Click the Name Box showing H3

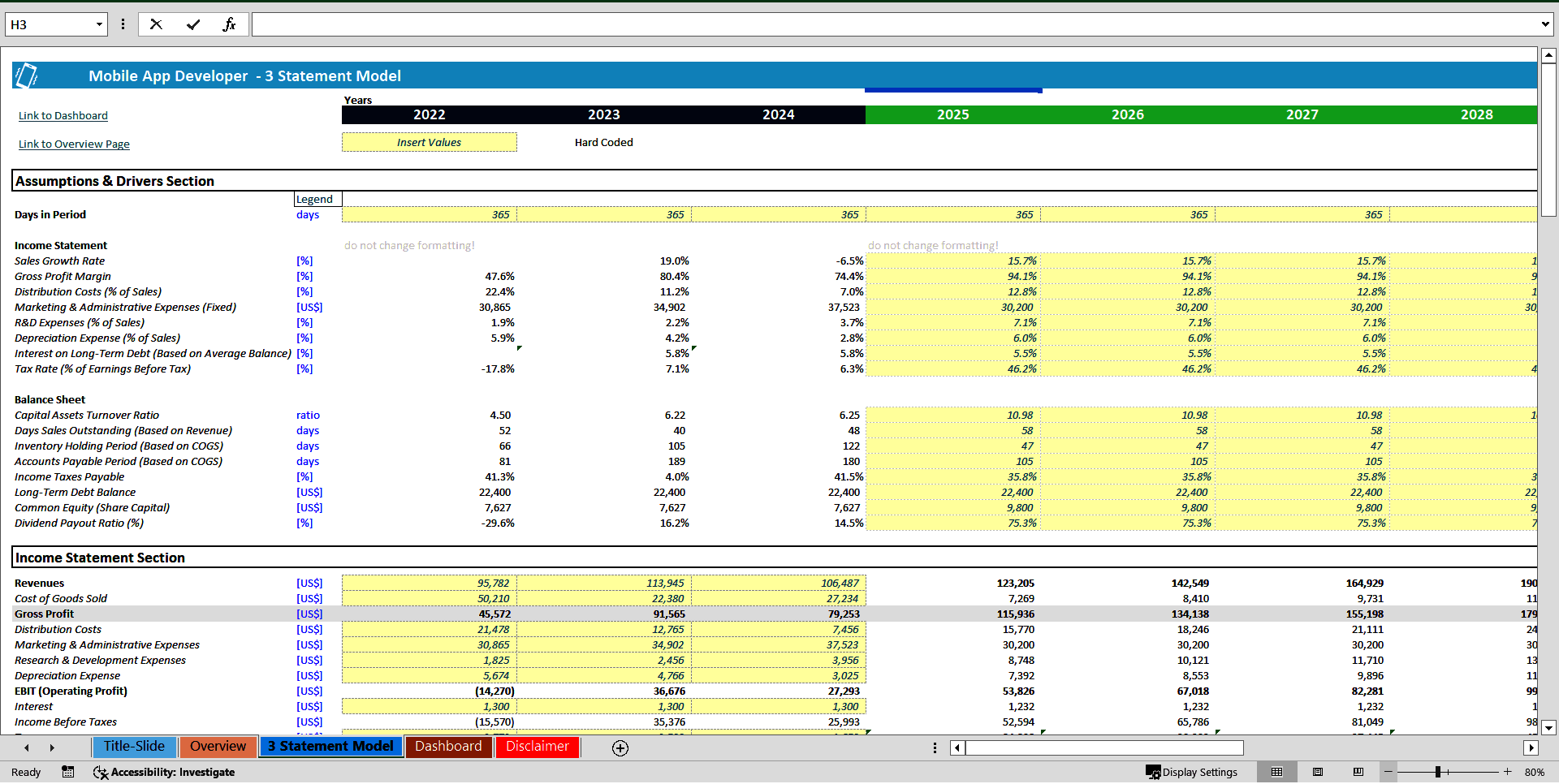click(x=50, y=24)
